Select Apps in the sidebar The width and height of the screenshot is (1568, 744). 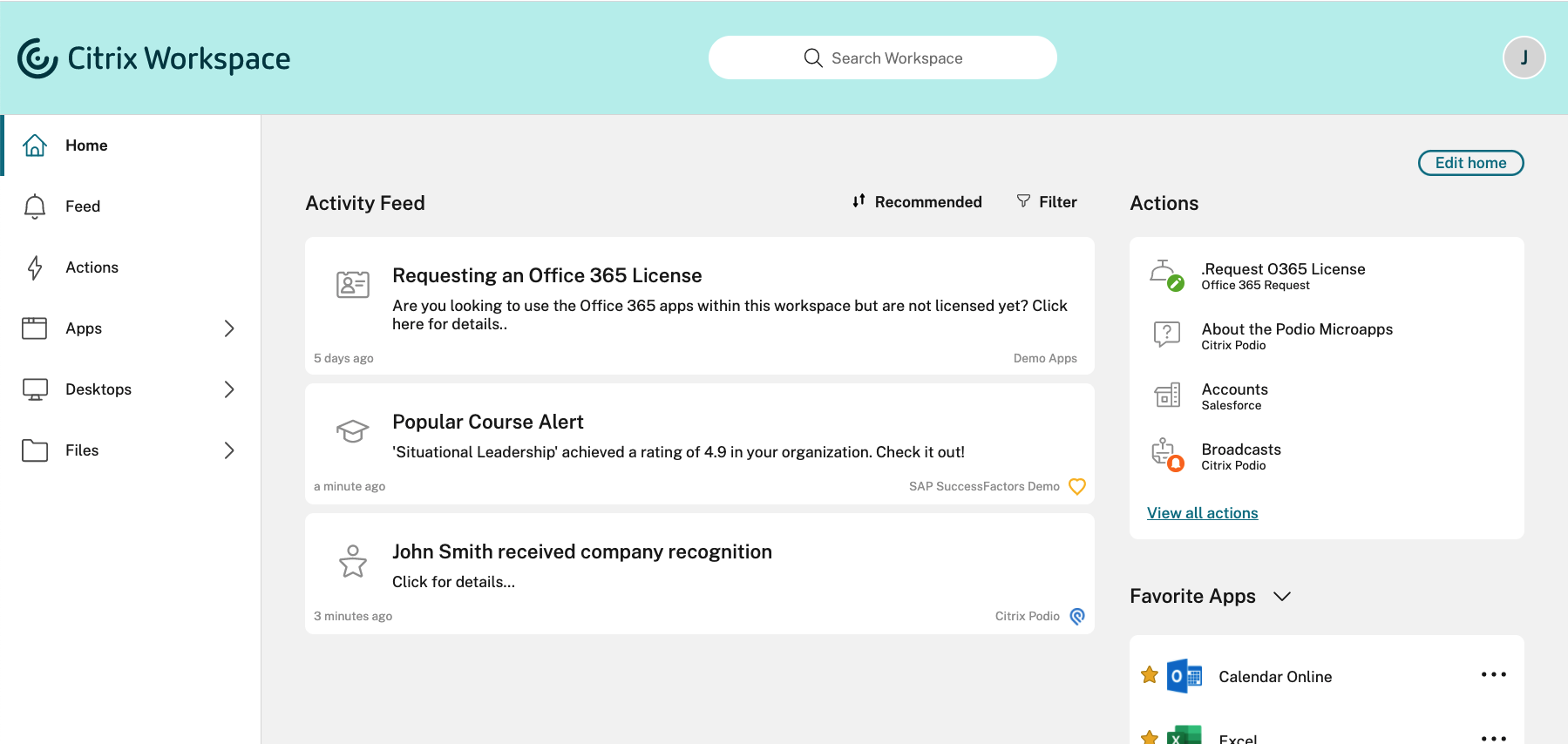point(131,328)
